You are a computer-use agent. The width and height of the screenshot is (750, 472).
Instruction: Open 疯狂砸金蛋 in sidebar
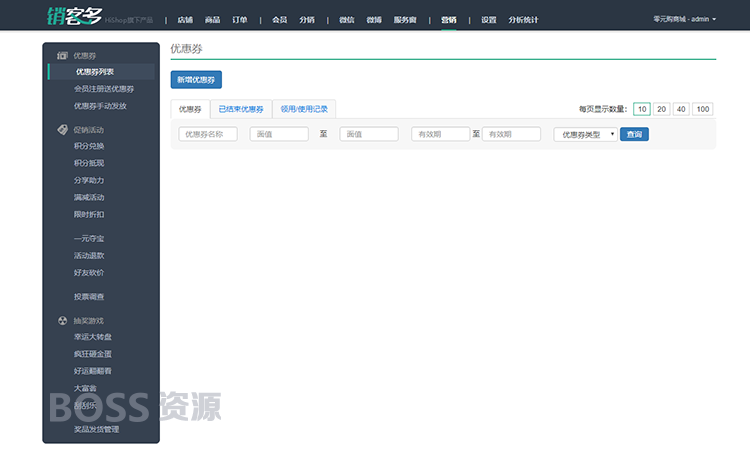93,354
